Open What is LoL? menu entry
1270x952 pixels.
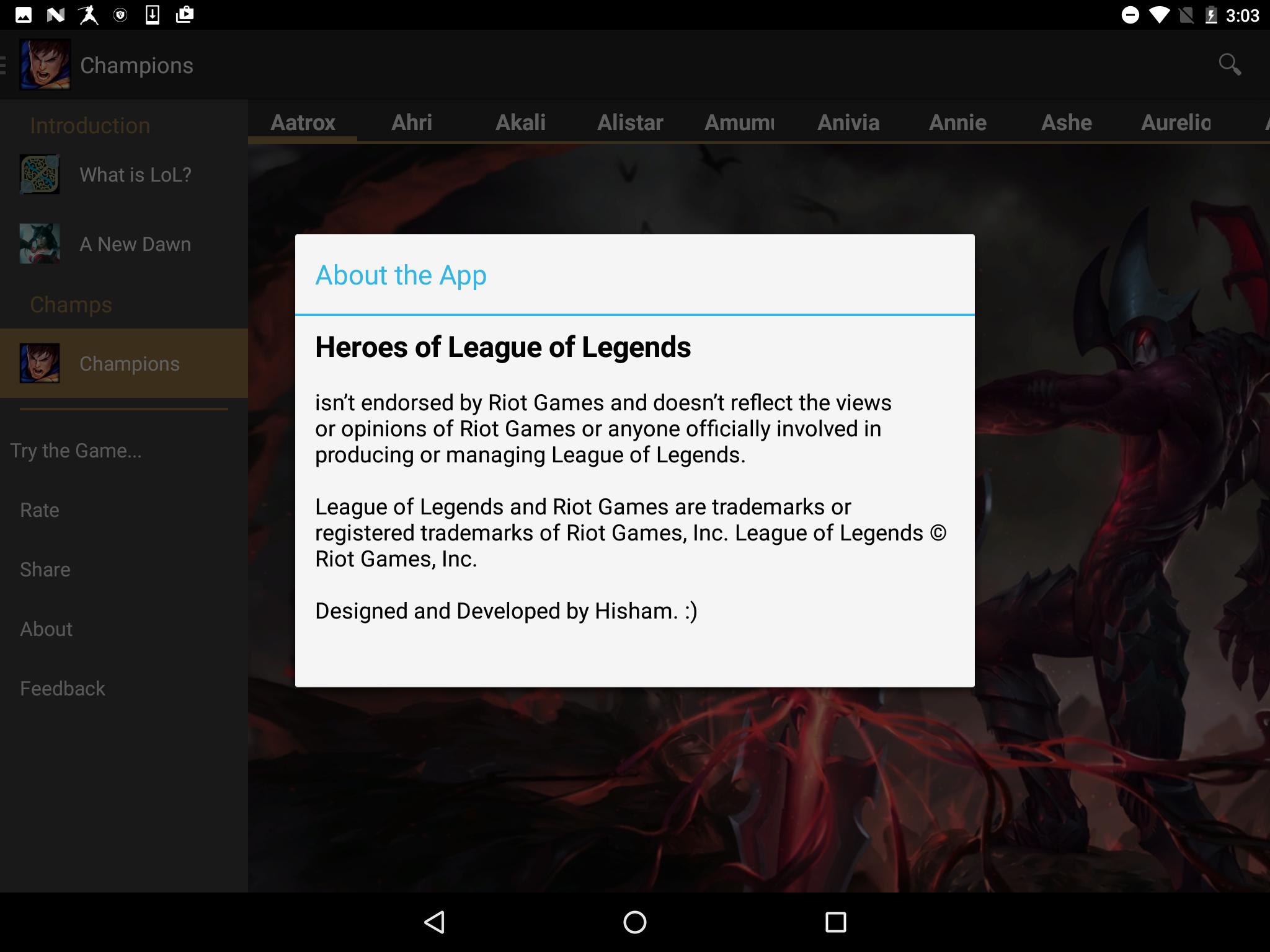[x=135, y=175]
